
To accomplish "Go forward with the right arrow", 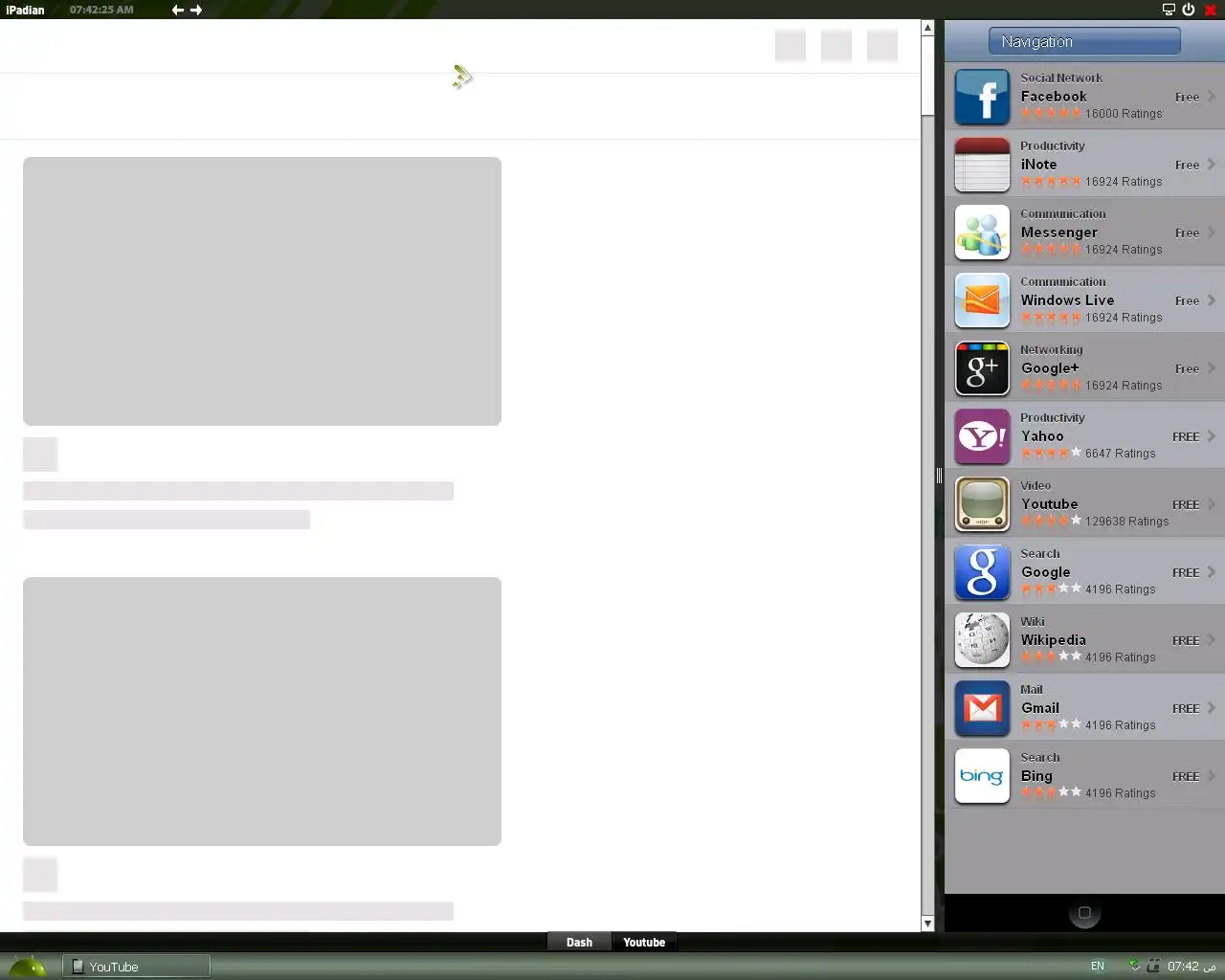I will point(196,10).
